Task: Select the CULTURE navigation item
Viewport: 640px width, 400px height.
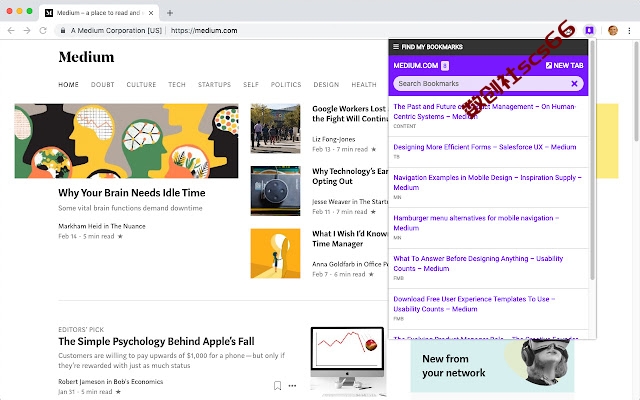Action: [x=141, y=84]
